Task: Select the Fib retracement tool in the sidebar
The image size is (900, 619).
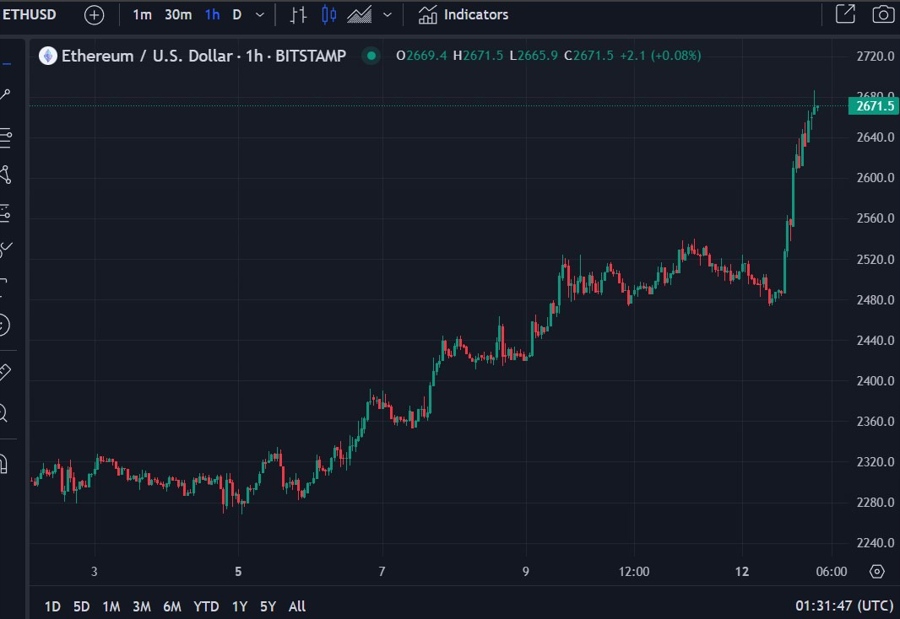Action: coord(5,138)
